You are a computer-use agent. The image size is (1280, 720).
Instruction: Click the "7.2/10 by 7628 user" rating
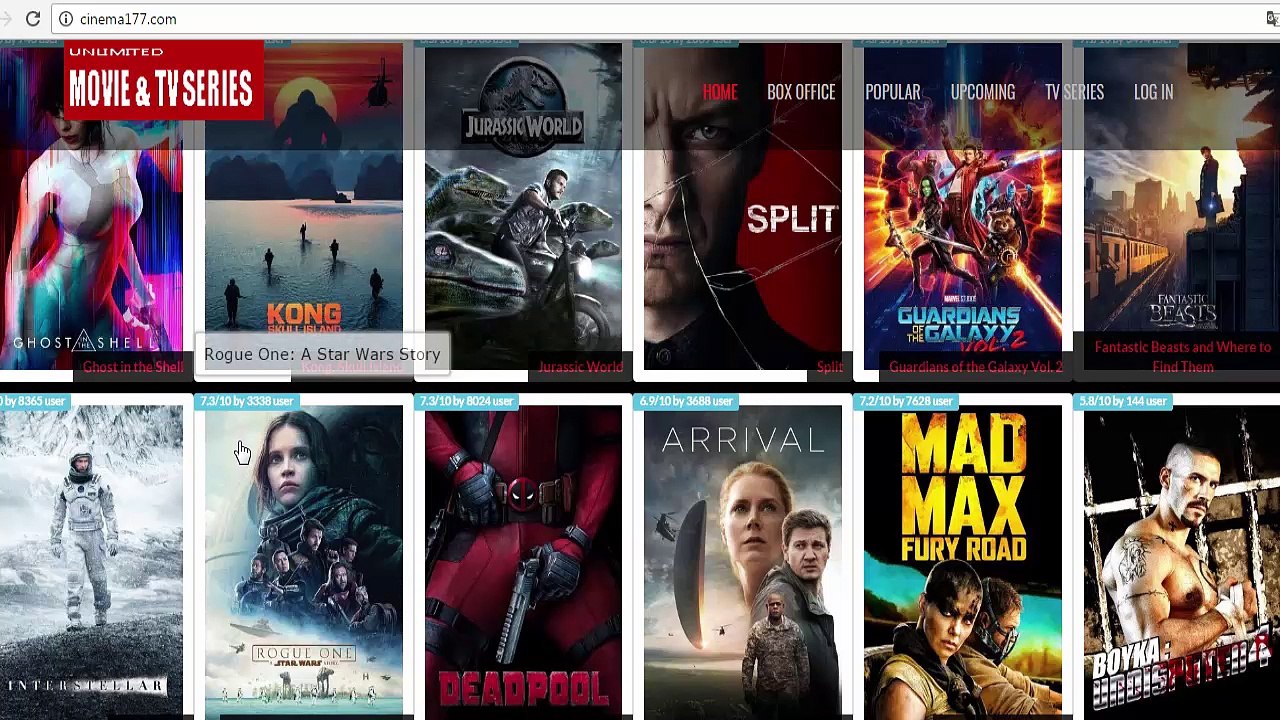click(x=905, y=401)
